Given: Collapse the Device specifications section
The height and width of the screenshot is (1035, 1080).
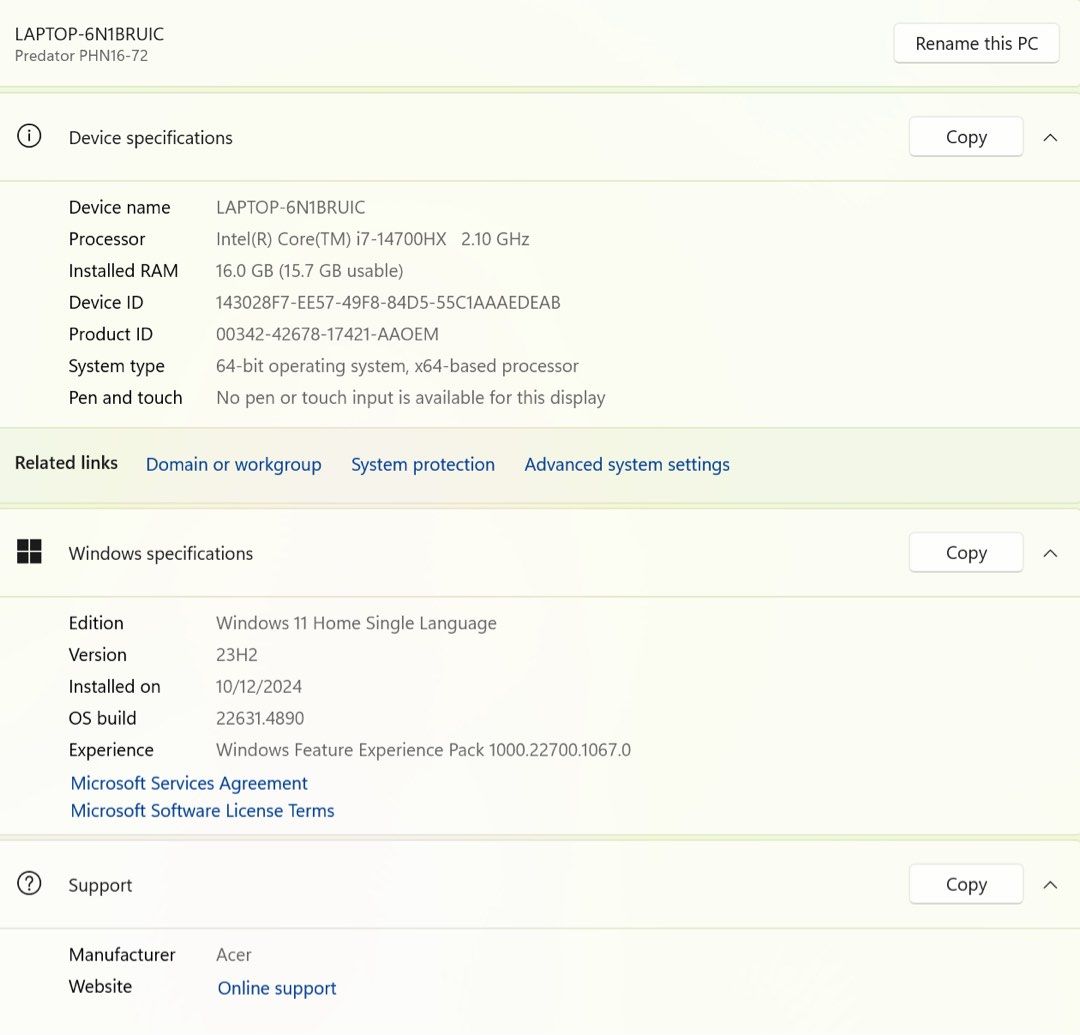Looking at the screenshot, I should click(1050, 138).
